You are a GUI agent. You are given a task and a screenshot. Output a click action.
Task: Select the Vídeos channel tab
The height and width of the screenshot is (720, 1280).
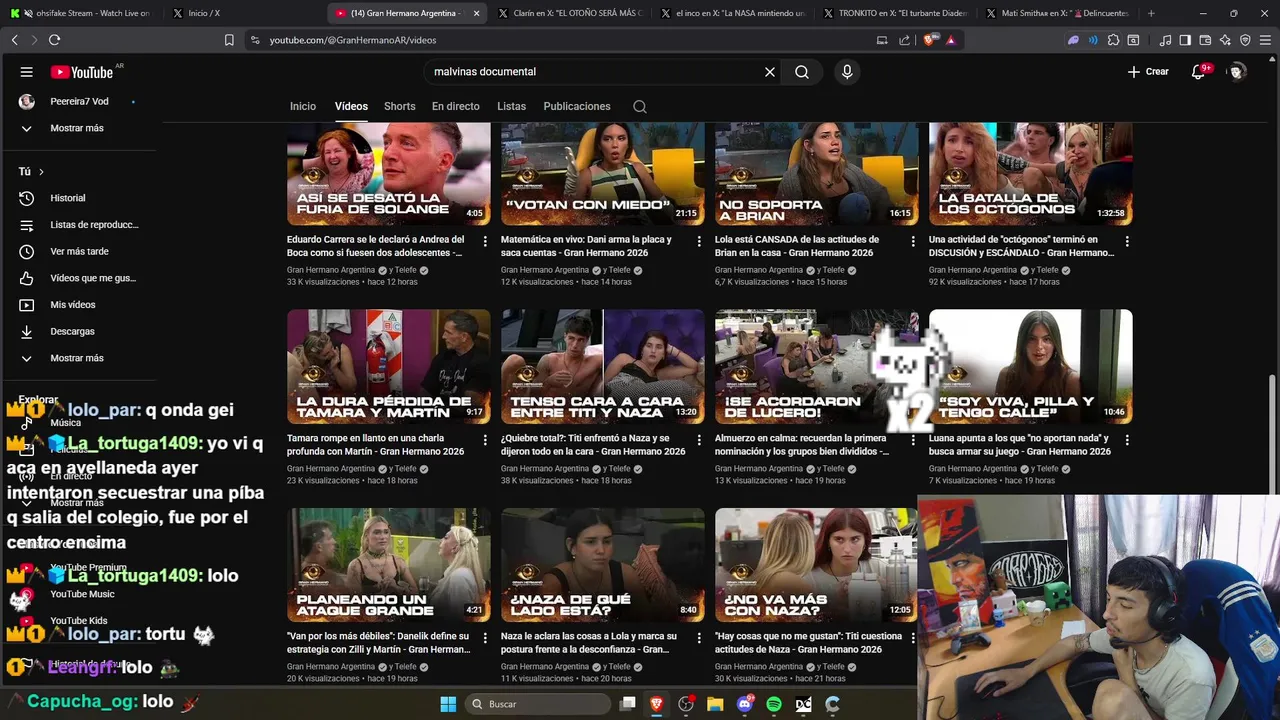351,107
